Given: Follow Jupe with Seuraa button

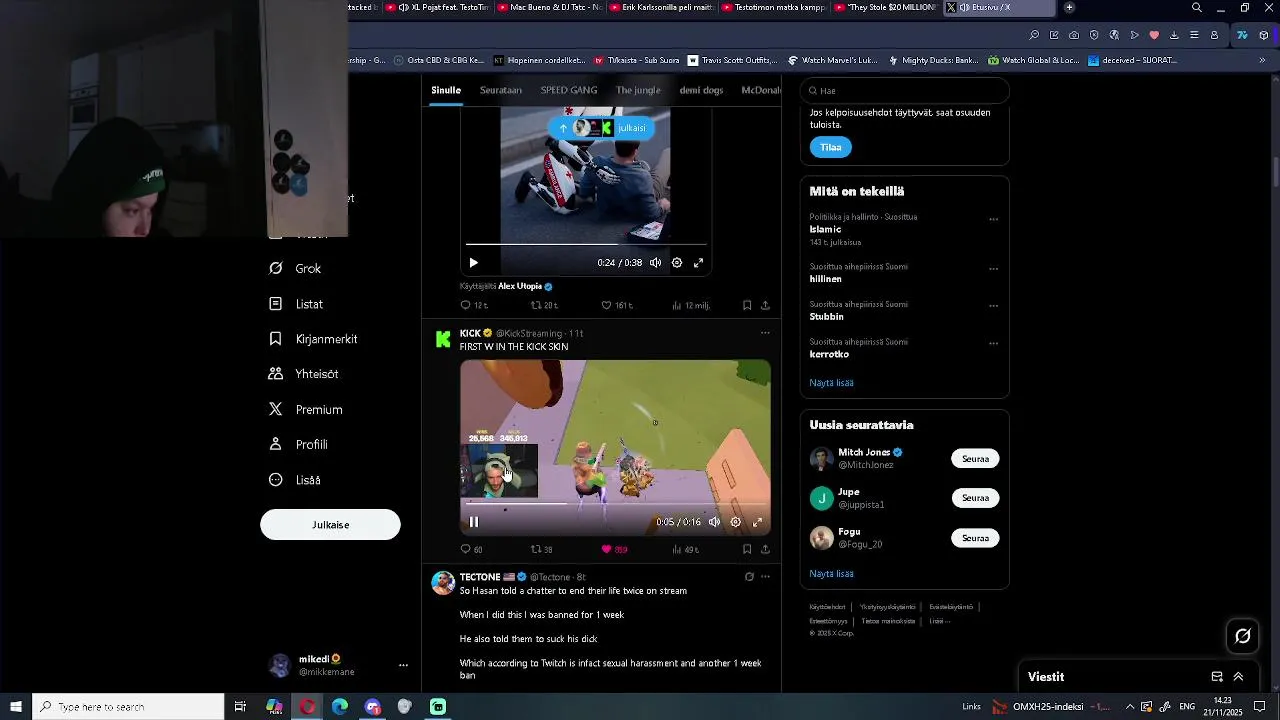Looking at the screenshot, I should point(975,498).
